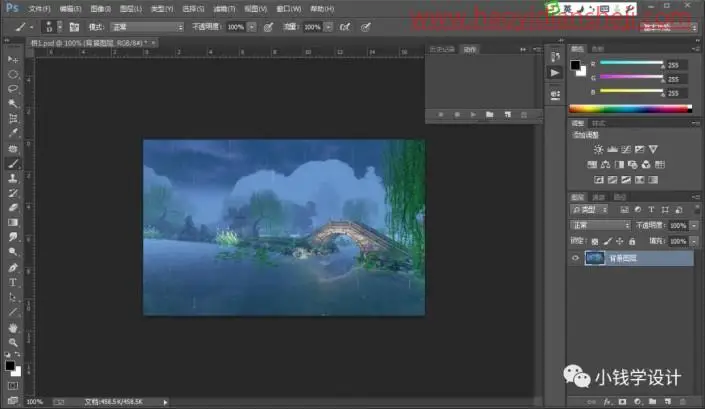Viewport: 705px width, 409px height.
Task: Toggle Quick Mask mode
Action: tap(13, 386)
